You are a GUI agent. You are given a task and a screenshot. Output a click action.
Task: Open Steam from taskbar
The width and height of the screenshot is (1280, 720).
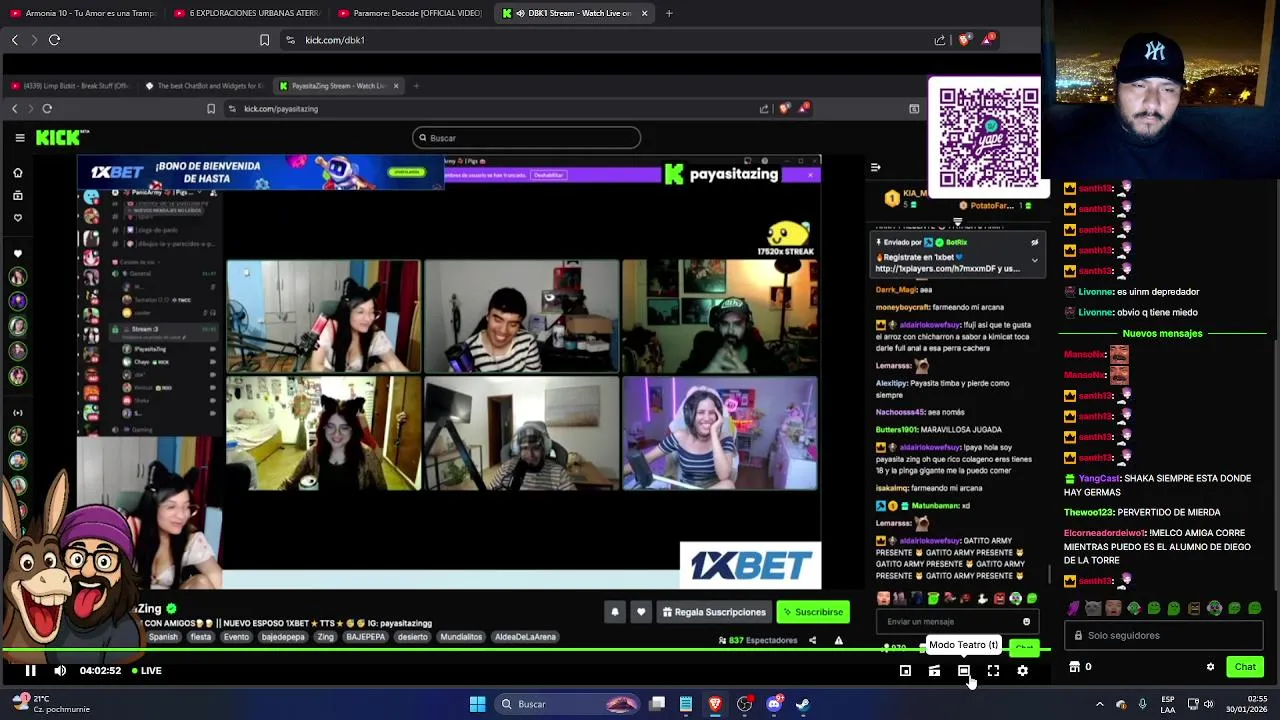coord(802,704)
